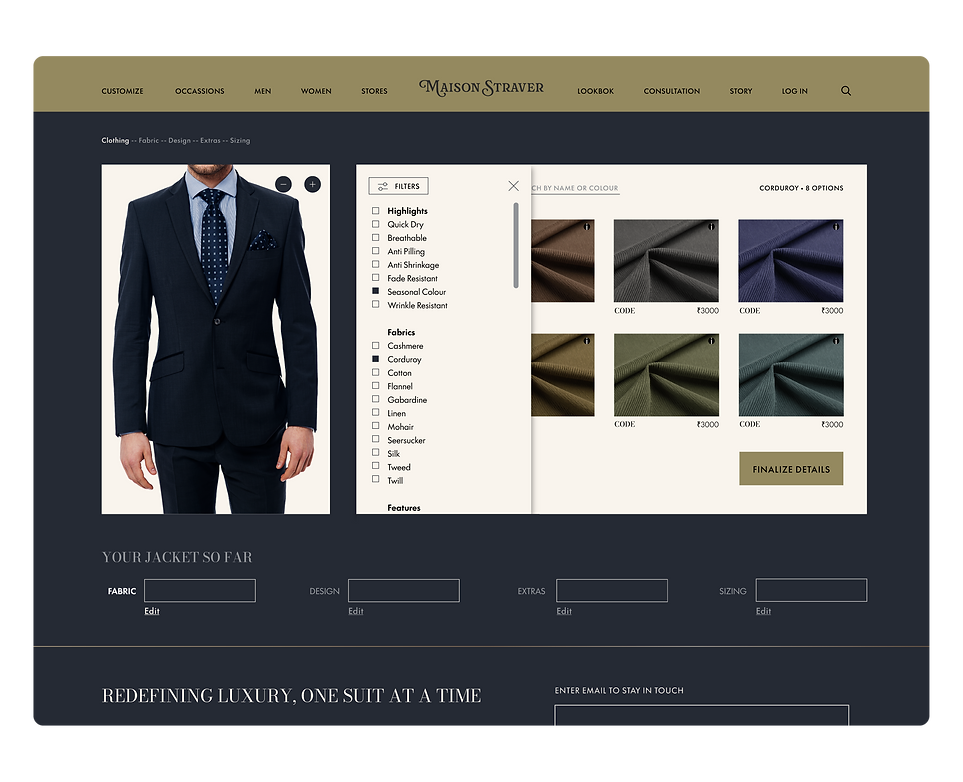The width and height of the screenshot is (963, 782).
Task: Select the Flannel fabric checkbox
Action: pyautogui.click(x=375, y=386)
